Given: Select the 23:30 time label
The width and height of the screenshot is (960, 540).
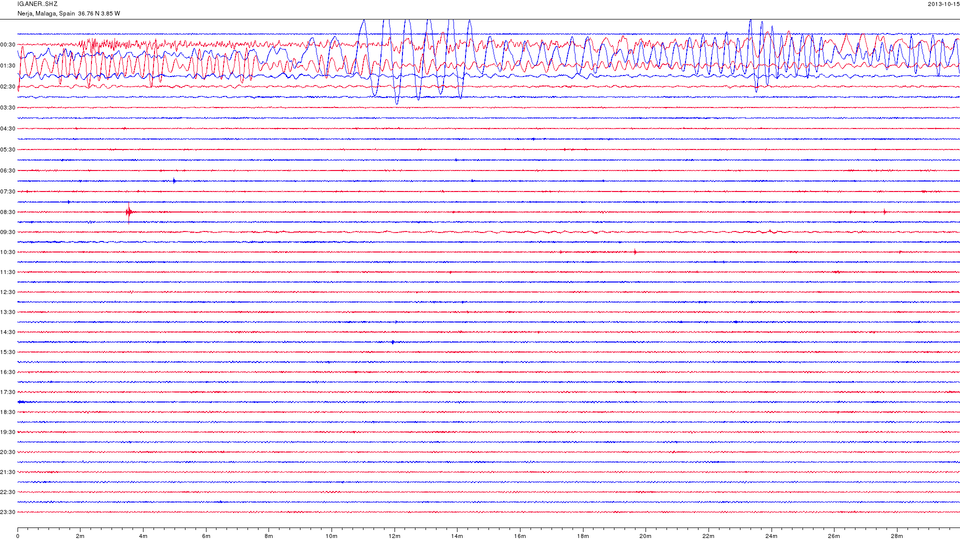Looking at the screenshot, I should point(8,512).
